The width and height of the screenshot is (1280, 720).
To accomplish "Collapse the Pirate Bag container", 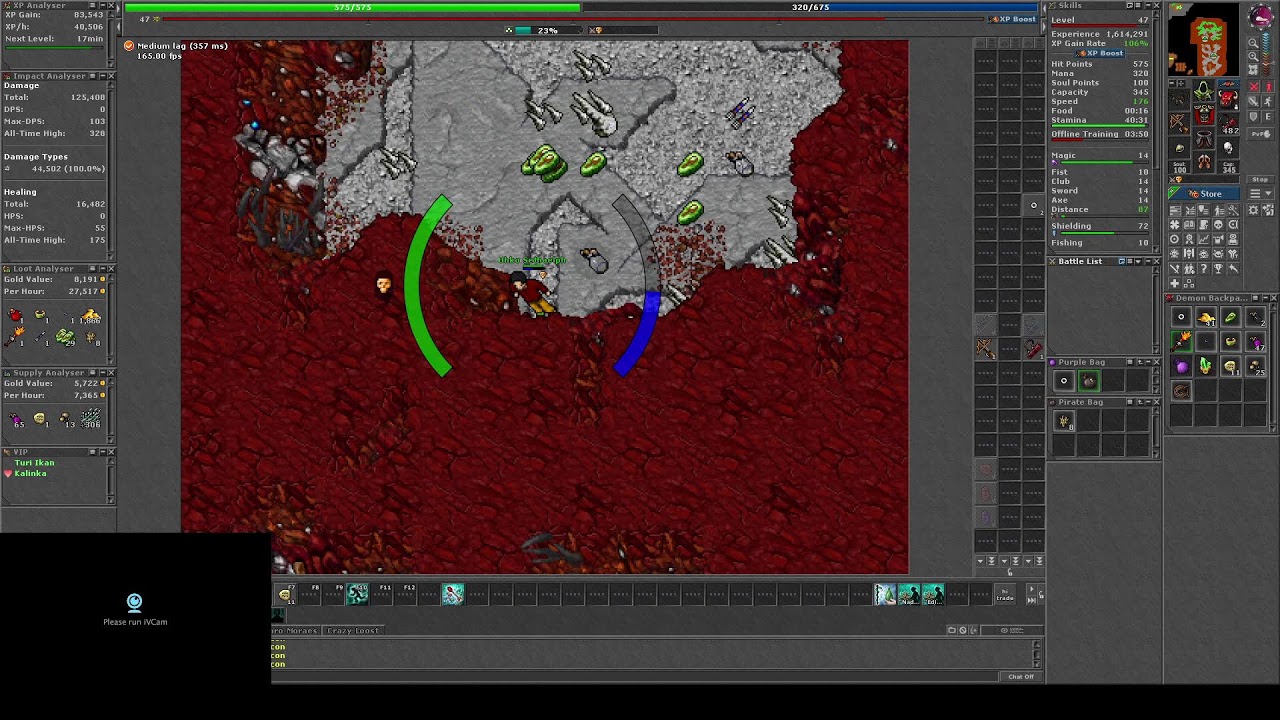I will (x=1148, y=402).
